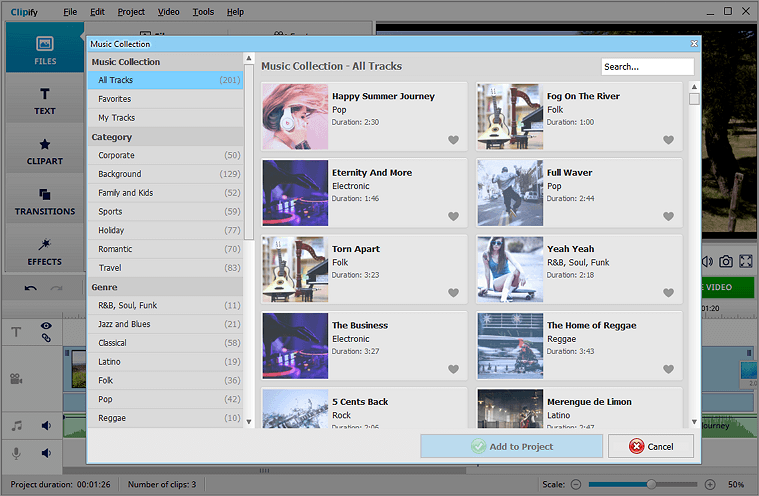Click the link icon on text track
Viewport: 759px width, 496px height.
click(x=46, y=338)
